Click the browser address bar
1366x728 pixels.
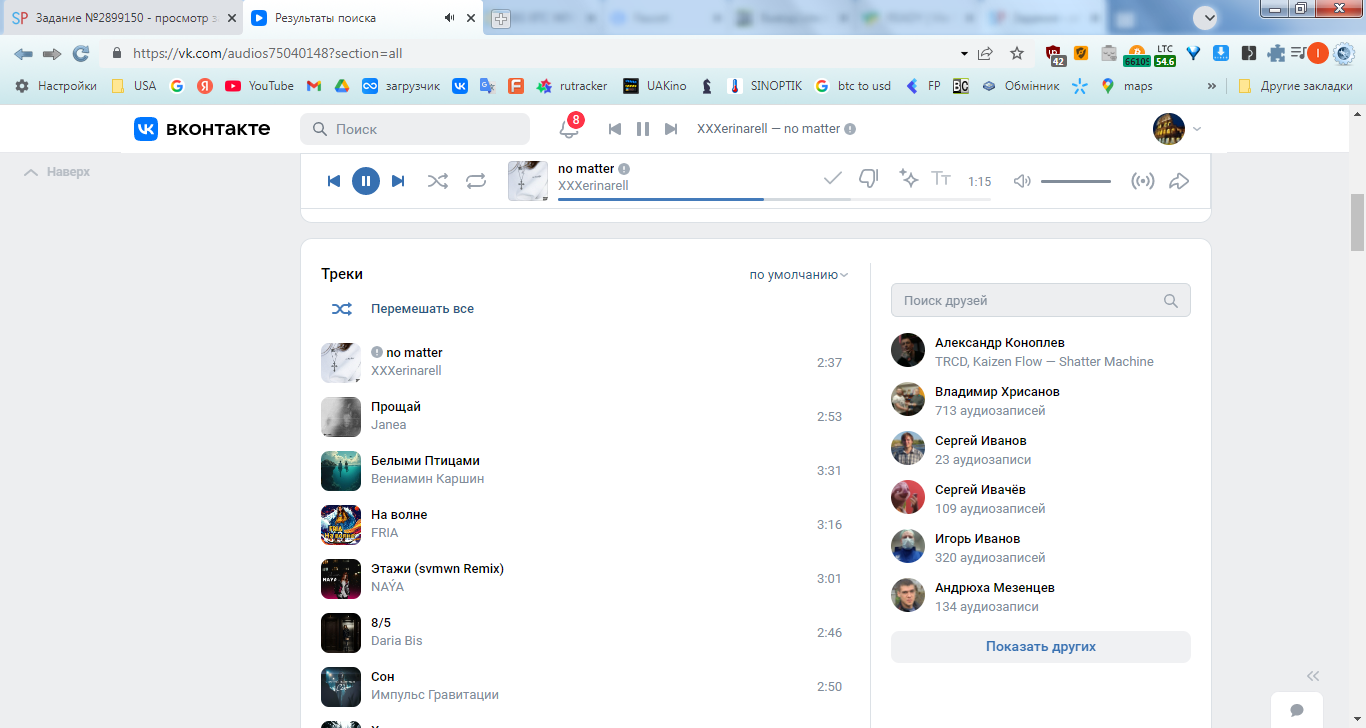coord(540,53)
